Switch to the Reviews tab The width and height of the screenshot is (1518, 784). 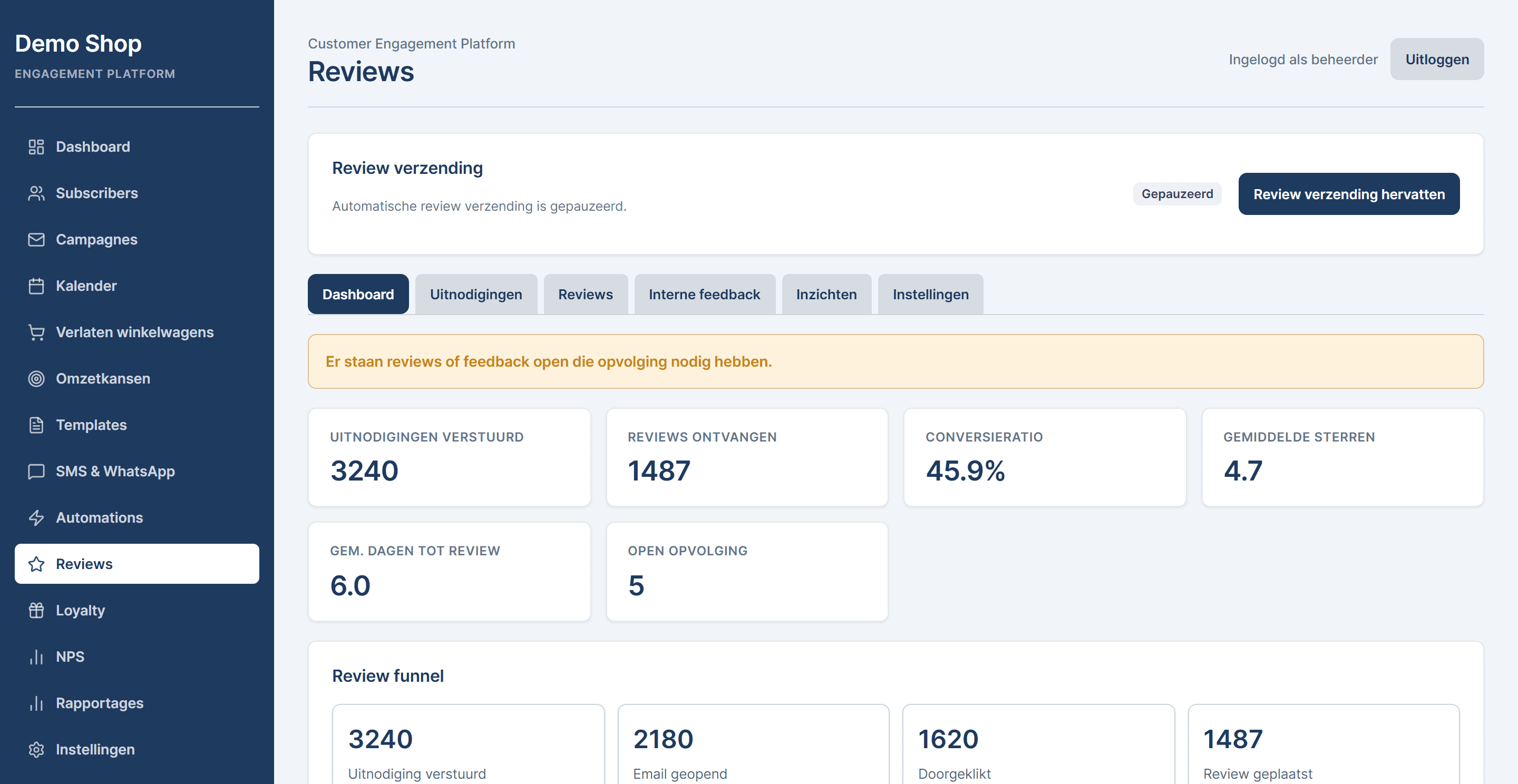click(585, 294)
